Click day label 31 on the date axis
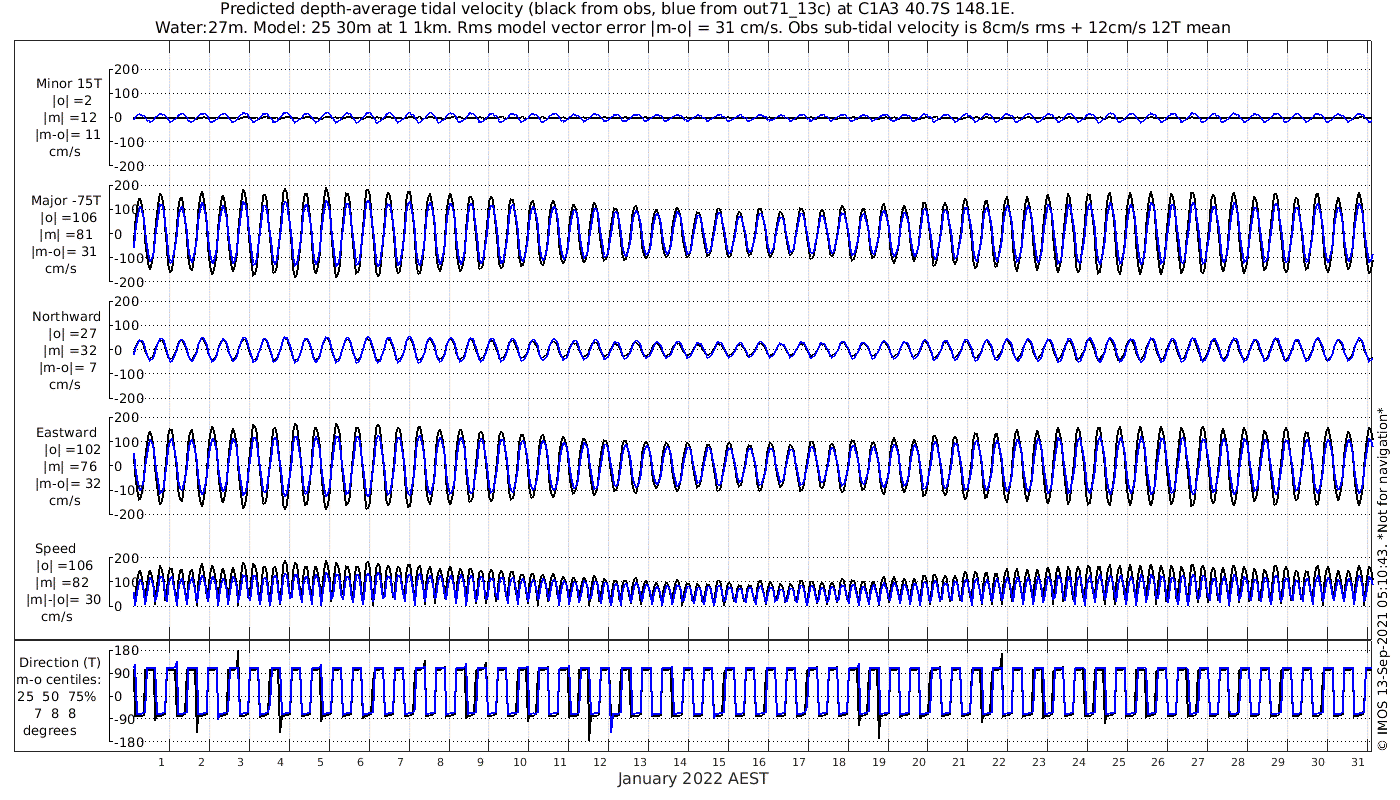This screenshot has height=800, width=1400. pos(1357,762)
